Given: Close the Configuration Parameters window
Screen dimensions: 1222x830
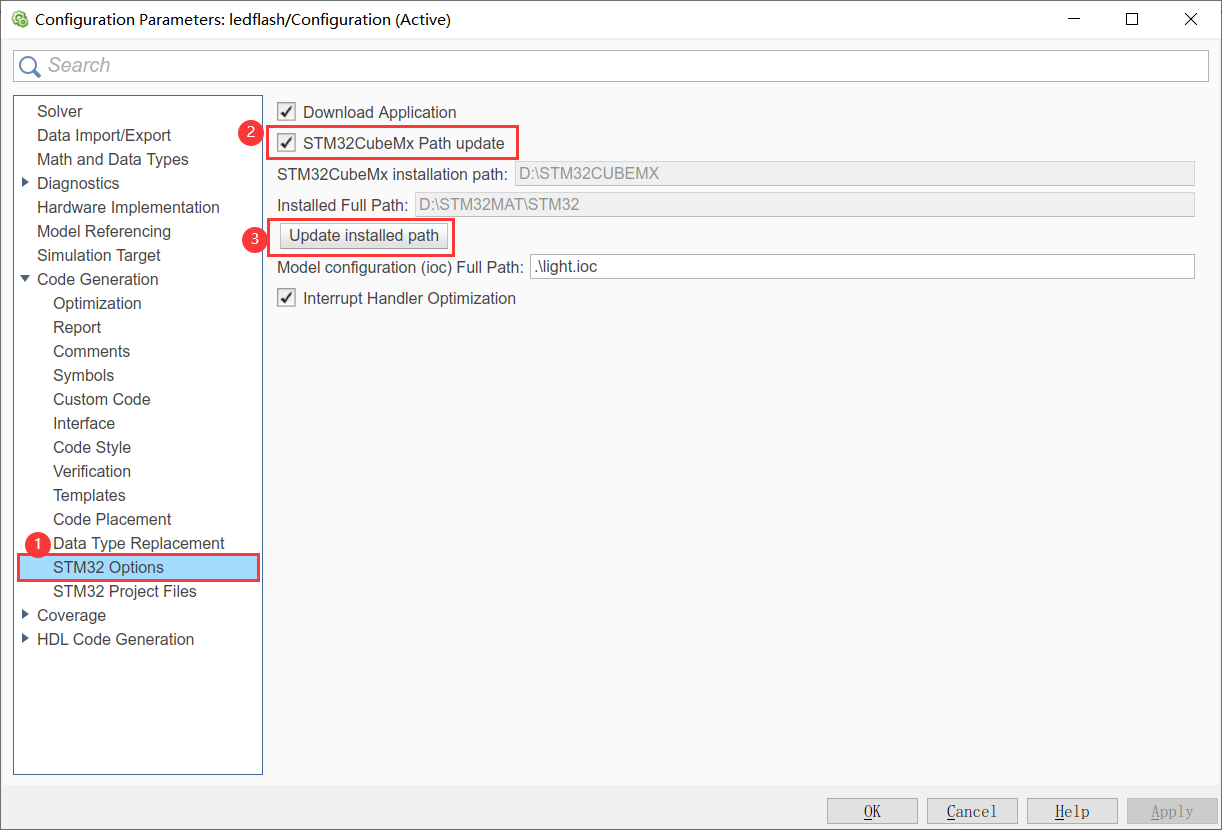Looking at the screenshot, I should click(1191, 19).
